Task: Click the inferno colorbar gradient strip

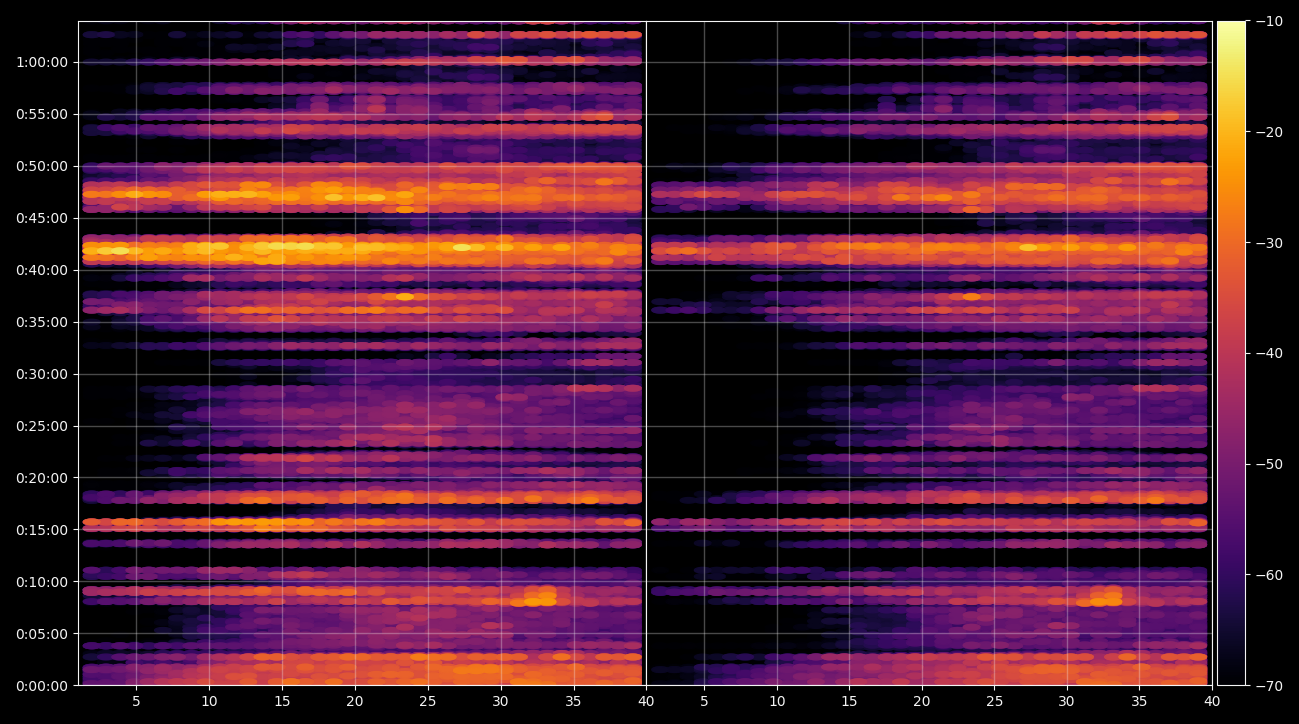Action: (x=1231, y=353)
